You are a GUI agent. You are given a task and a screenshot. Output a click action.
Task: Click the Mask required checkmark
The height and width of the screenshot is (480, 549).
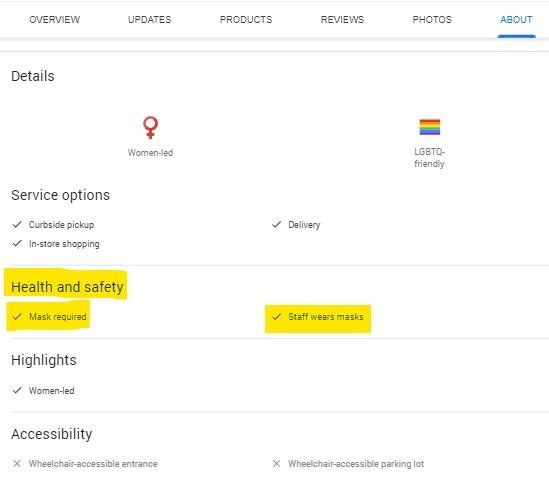click(x=17, y=316)
